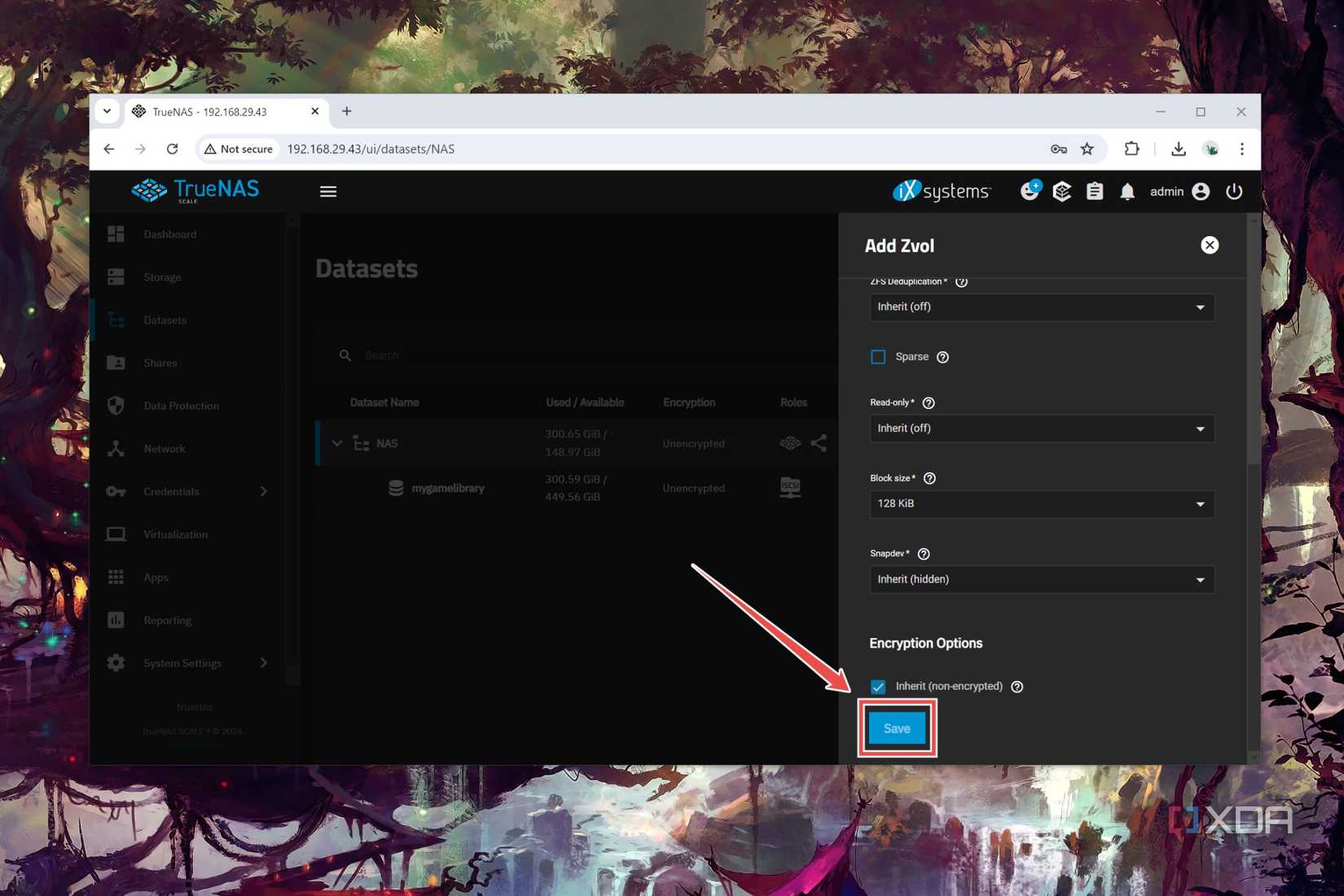Viewport: 1344px width, 896px height.
Task: Click the Used / Available column header
Action: pos(585,402)
